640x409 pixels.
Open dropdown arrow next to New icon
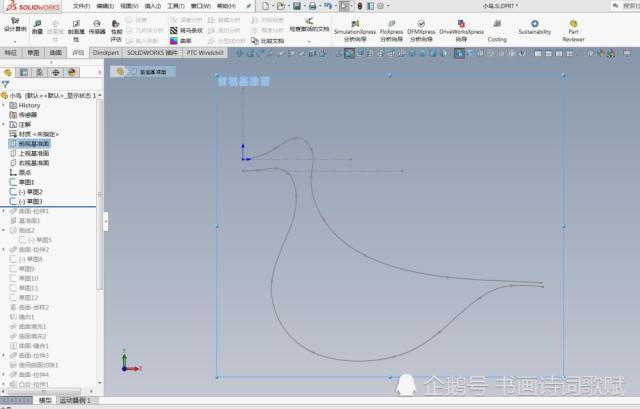273,6
